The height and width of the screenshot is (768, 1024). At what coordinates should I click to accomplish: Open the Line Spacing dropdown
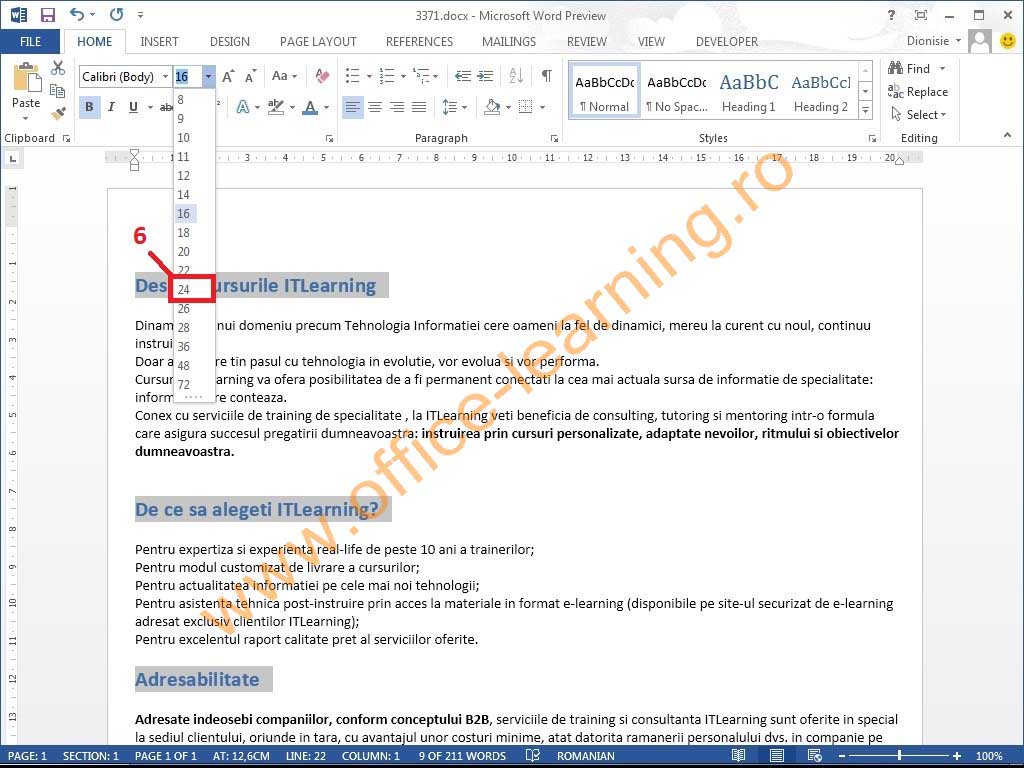(x=455, y=107)
